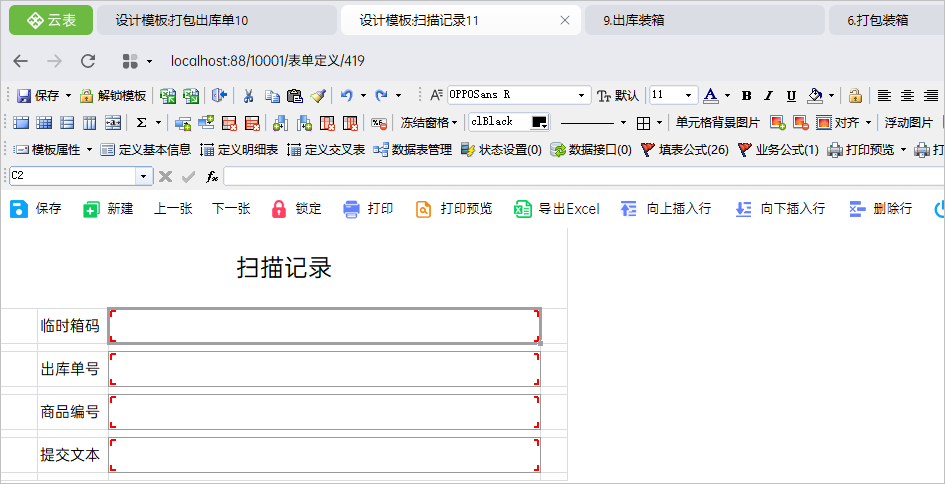Open the font size 11 dropdown
This screenshot has height=484, width=945.
(x=688, y=95)
